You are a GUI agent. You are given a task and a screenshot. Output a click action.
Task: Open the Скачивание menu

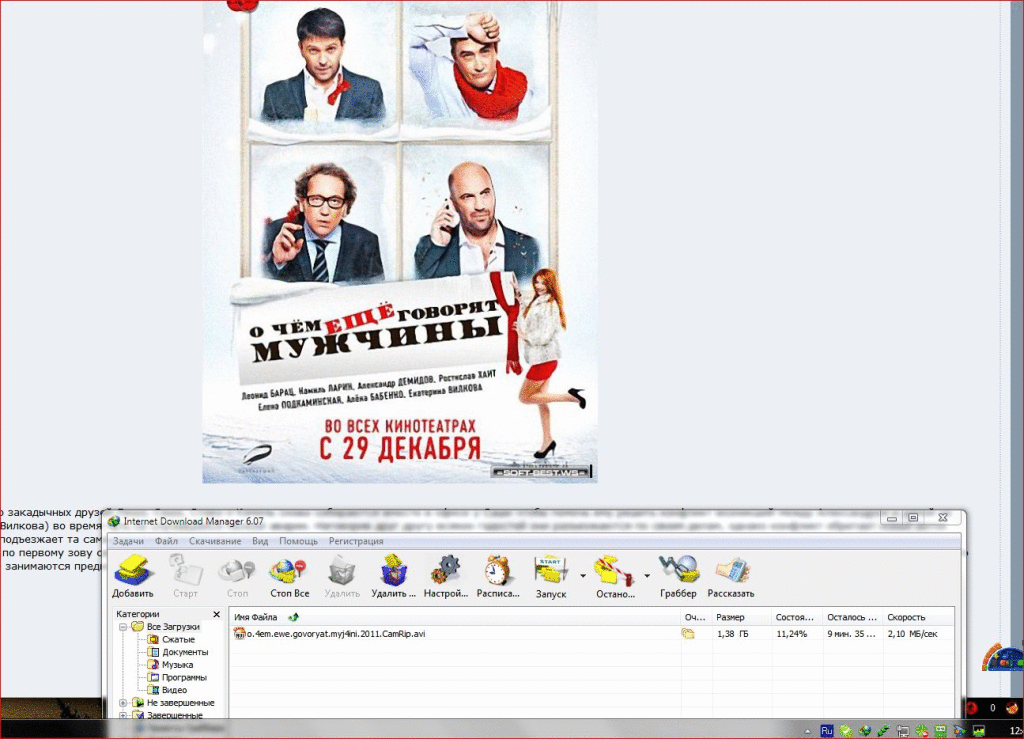click(x=215, y=541)
